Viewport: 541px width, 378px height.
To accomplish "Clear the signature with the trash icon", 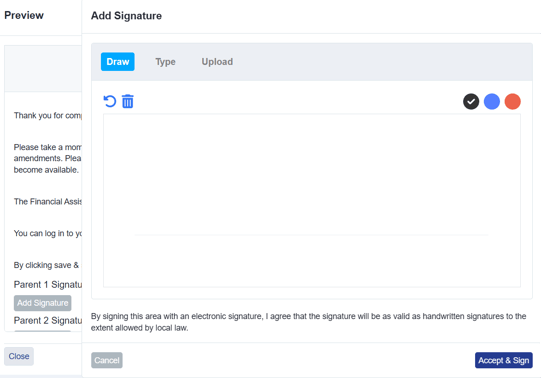I will [x=128, y=101].
